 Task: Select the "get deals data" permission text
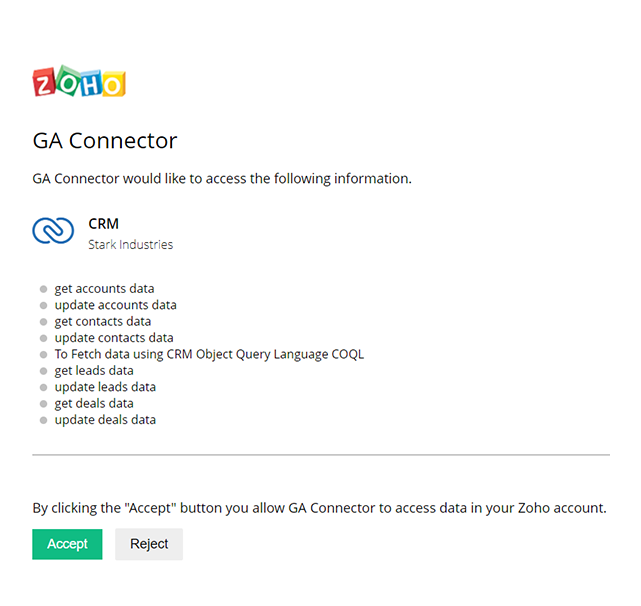point(94,404)
